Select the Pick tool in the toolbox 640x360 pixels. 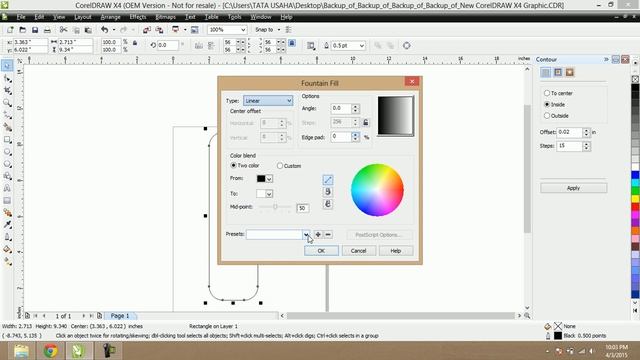click(x=7, y=66)
